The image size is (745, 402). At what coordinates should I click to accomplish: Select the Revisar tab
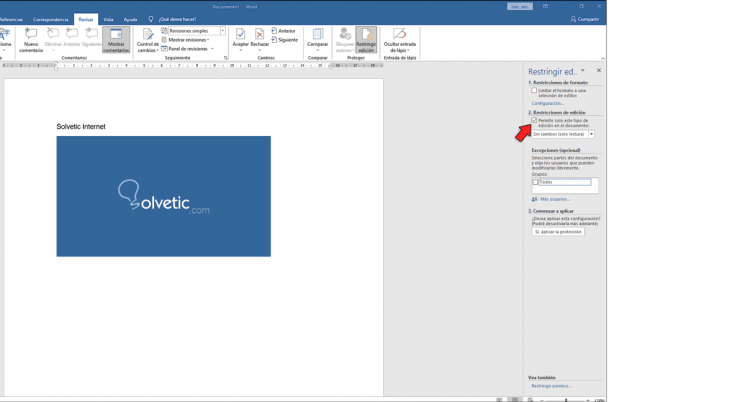tap(86, 19)
